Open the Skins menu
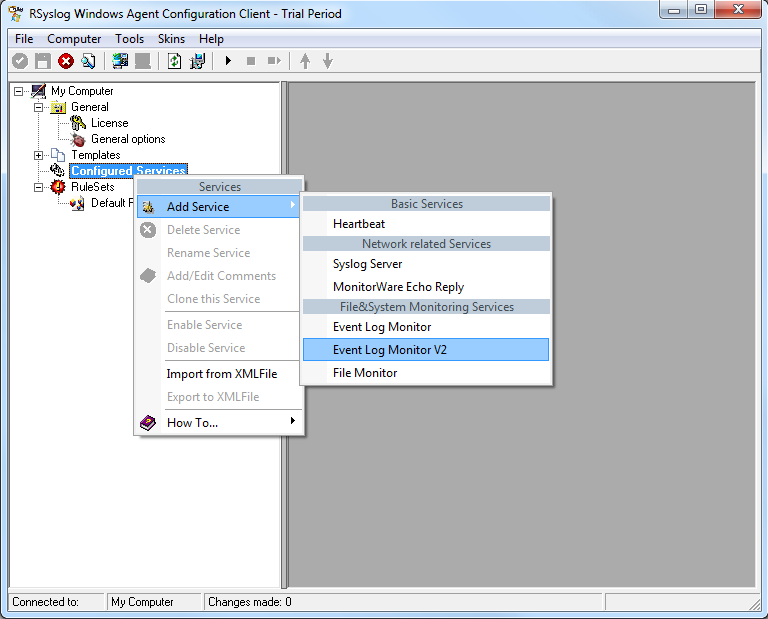Image resolution: width=768 pixels, height=619 pixels. tap(171, 39)
